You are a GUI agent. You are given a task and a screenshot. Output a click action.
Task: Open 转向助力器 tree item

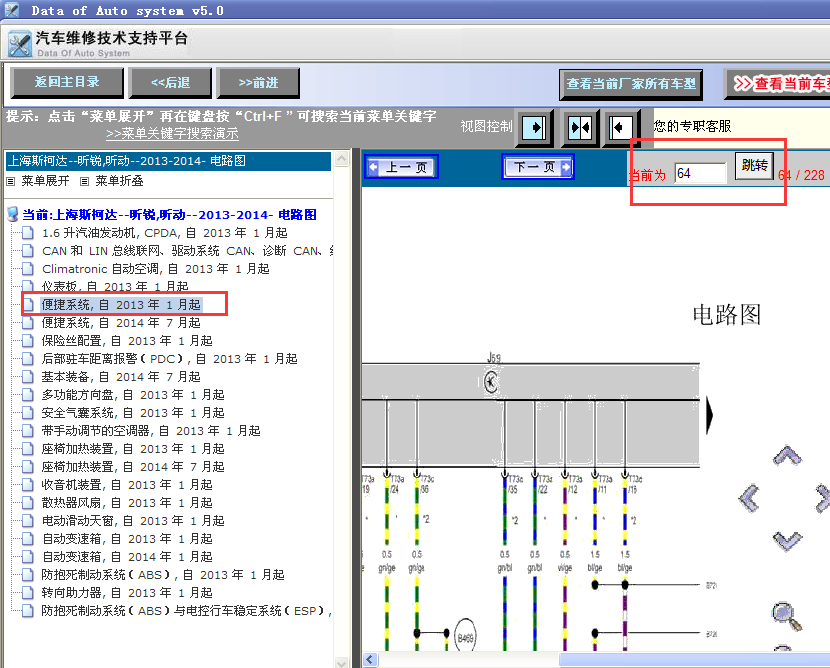click(127, 593)
